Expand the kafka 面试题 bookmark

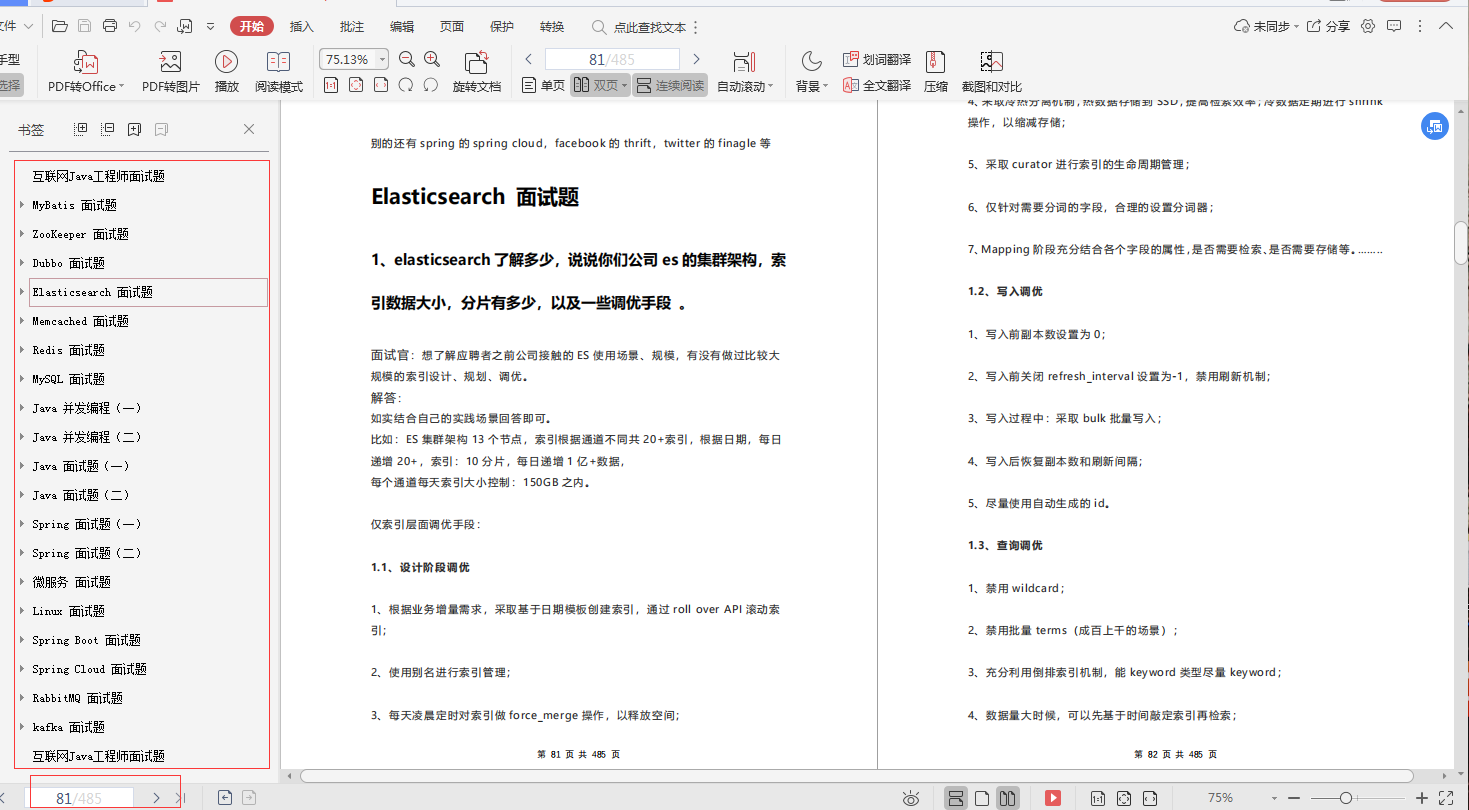point(22,727)
